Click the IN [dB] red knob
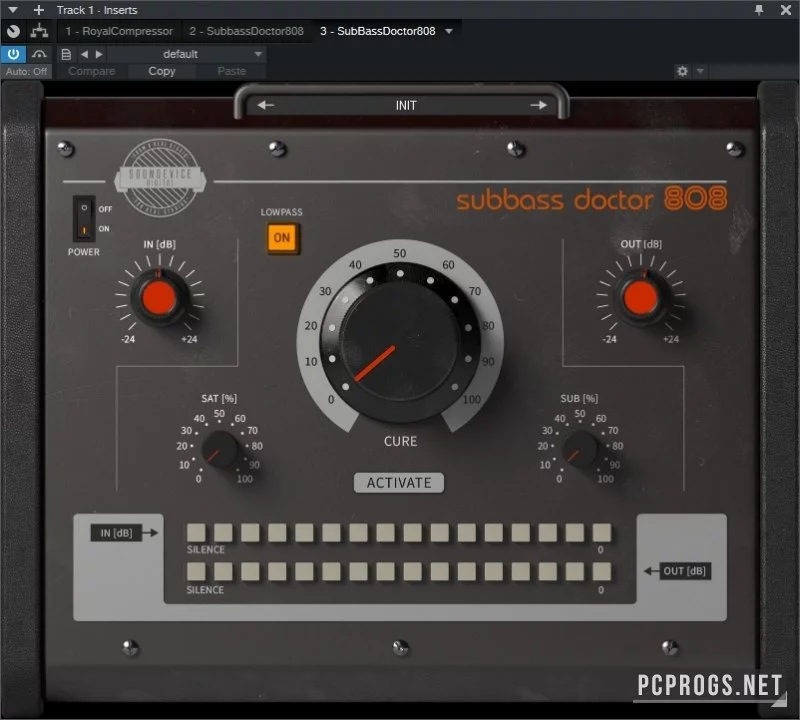This screenshot has height=720, width=800. pos(159,298)
